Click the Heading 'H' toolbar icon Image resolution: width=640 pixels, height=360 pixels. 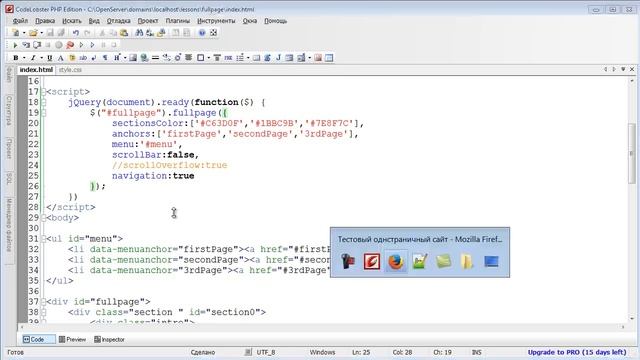tap(117, 58)
